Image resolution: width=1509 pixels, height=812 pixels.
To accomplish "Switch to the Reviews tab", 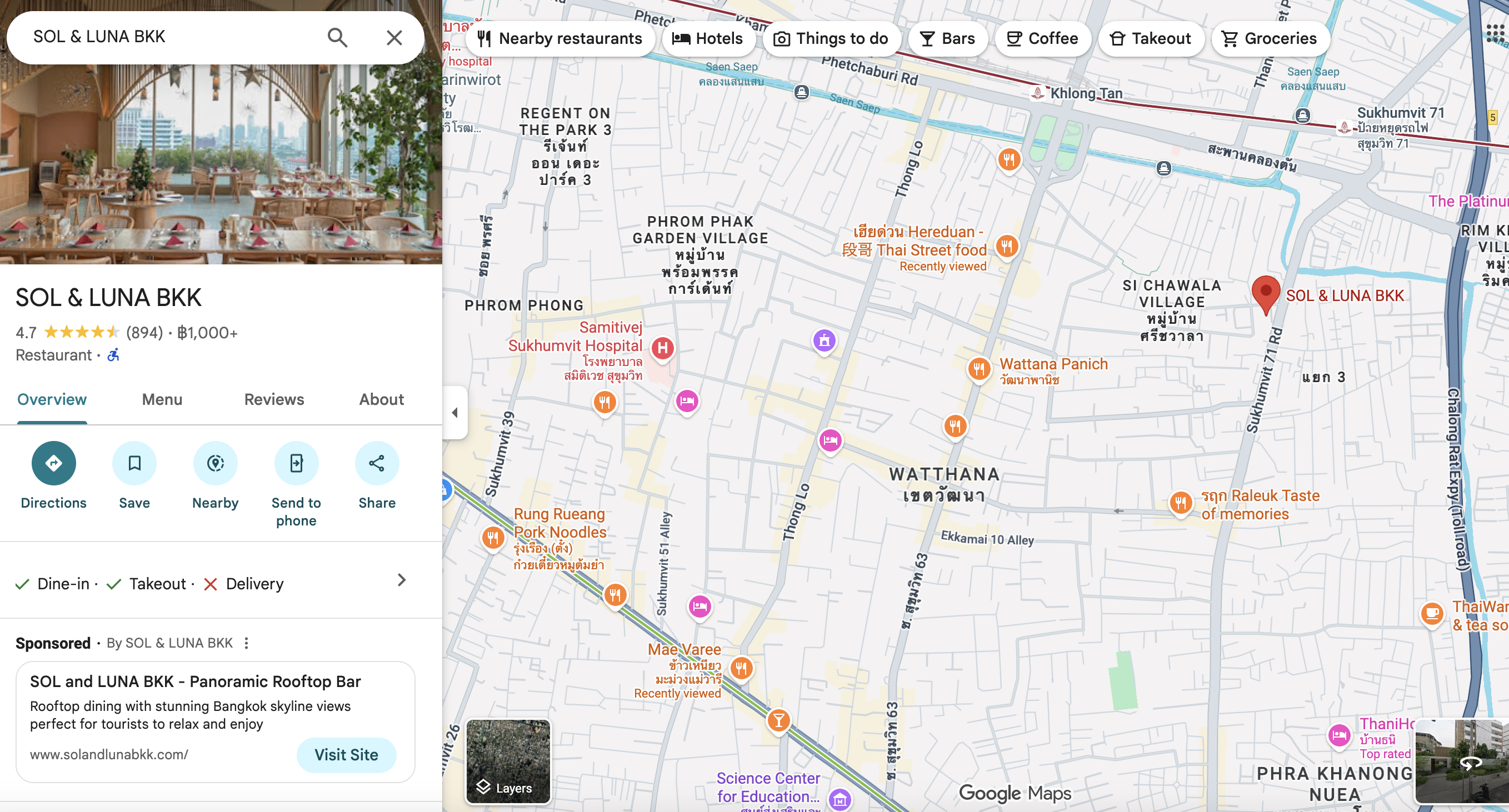I will pos(273,399).
